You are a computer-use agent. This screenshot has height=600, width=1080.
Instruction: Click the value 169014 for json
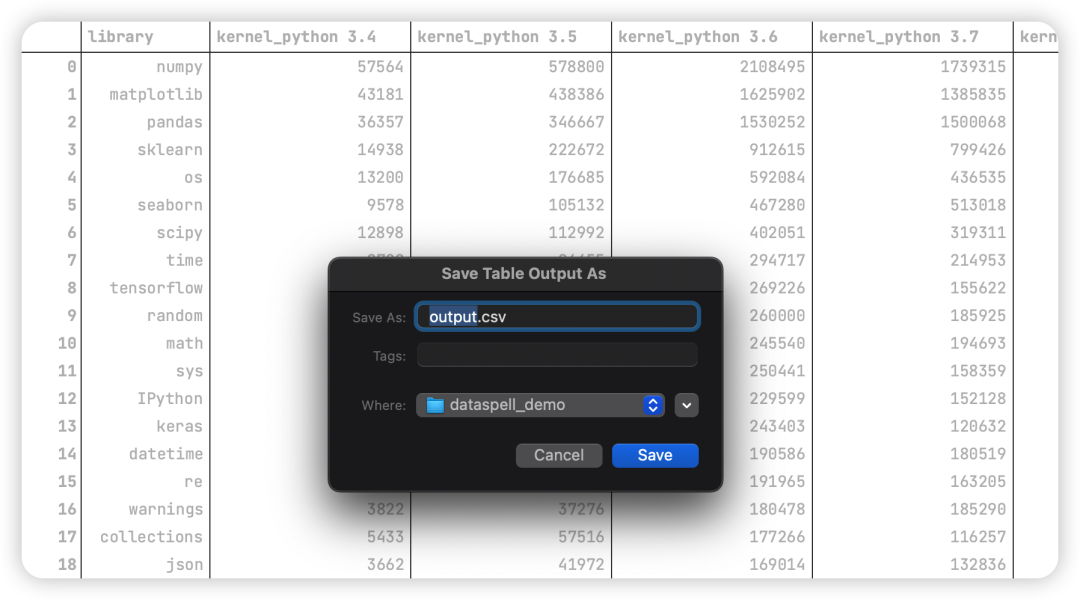pyautogui.click(x=777, y=564)
